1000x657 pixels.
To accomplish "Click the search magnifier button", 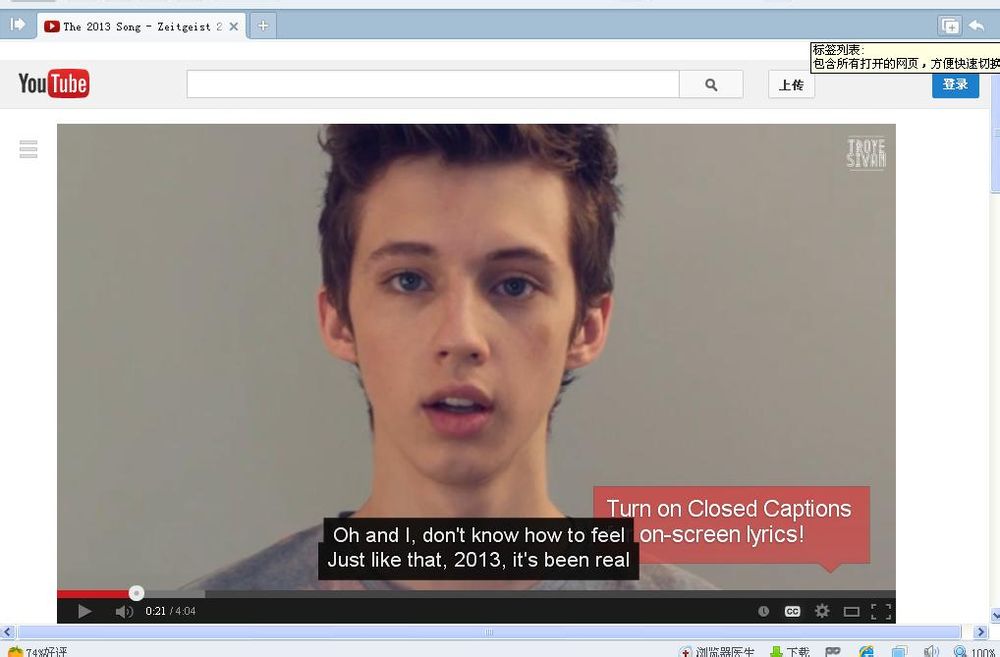I will [x=711, y=84].
